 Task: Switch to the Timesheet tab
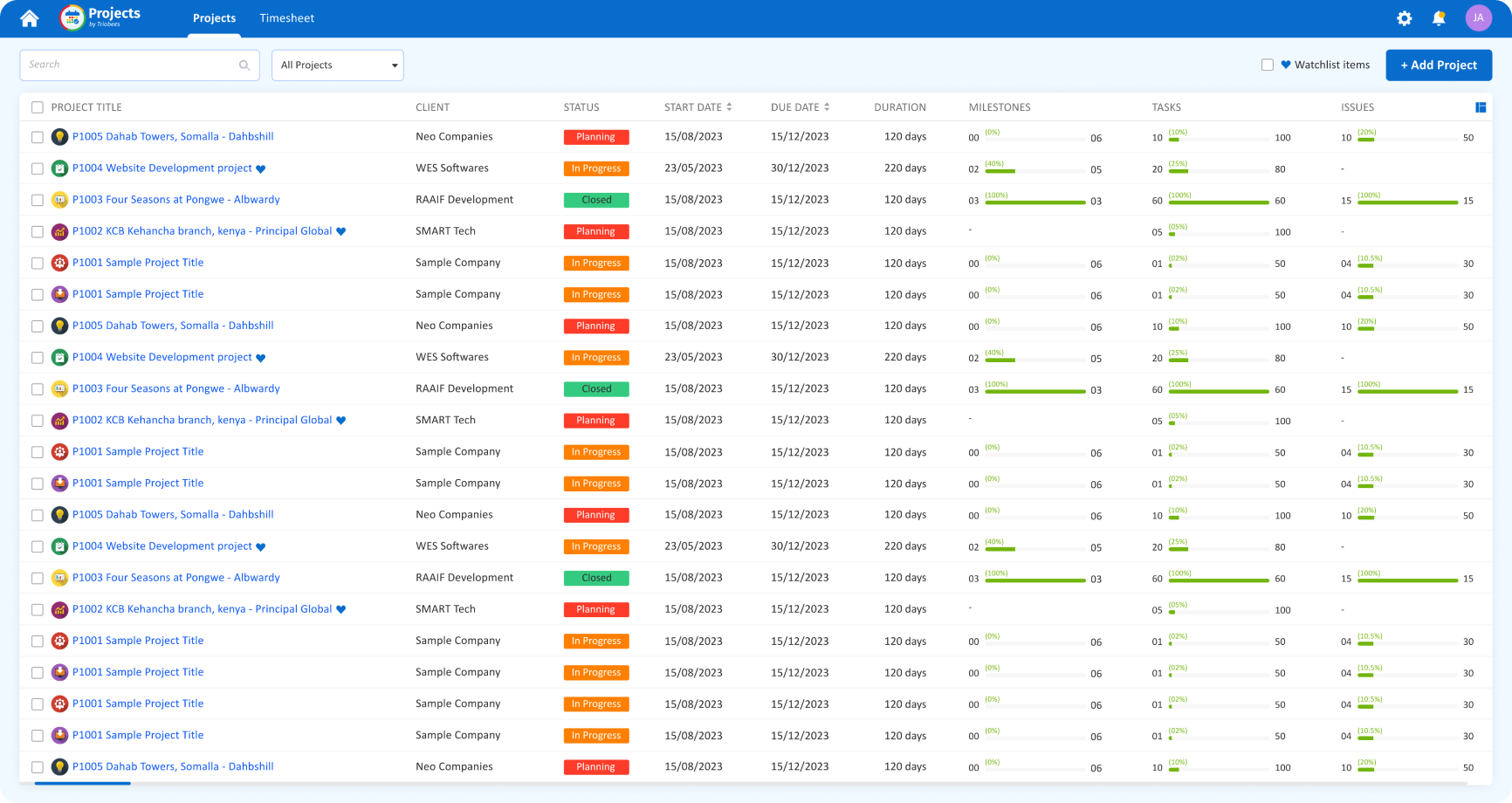pos(286,18)
